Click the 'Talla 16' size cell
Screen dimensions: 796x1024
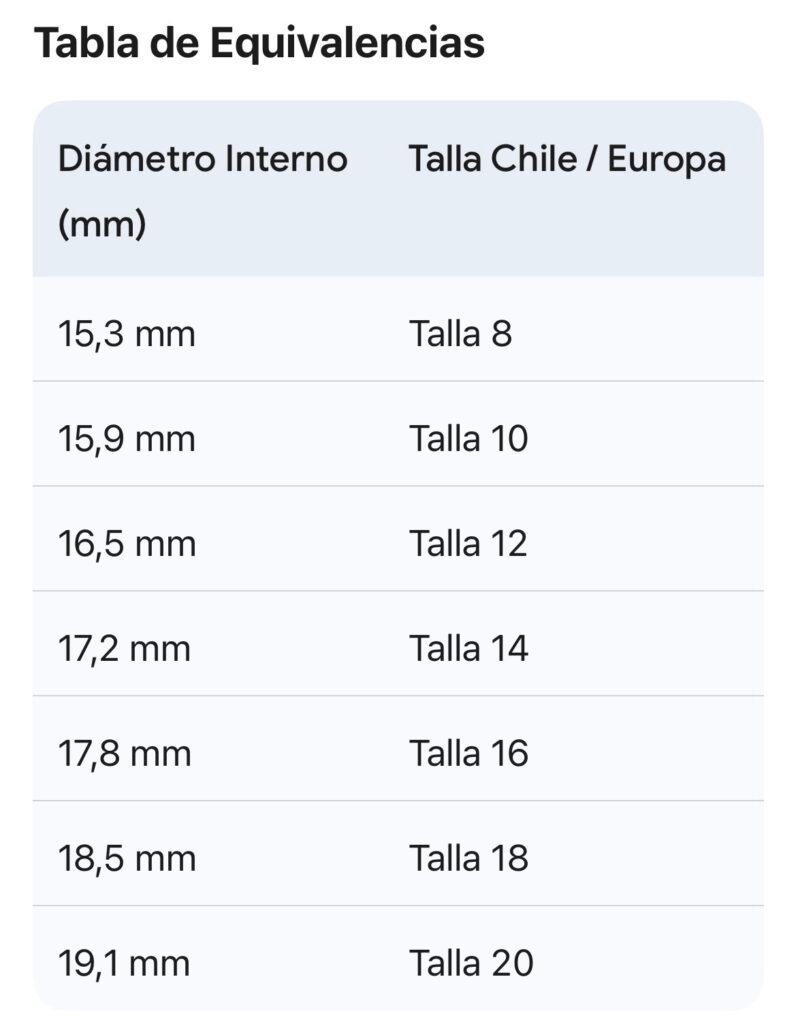(x=468, y=753)
